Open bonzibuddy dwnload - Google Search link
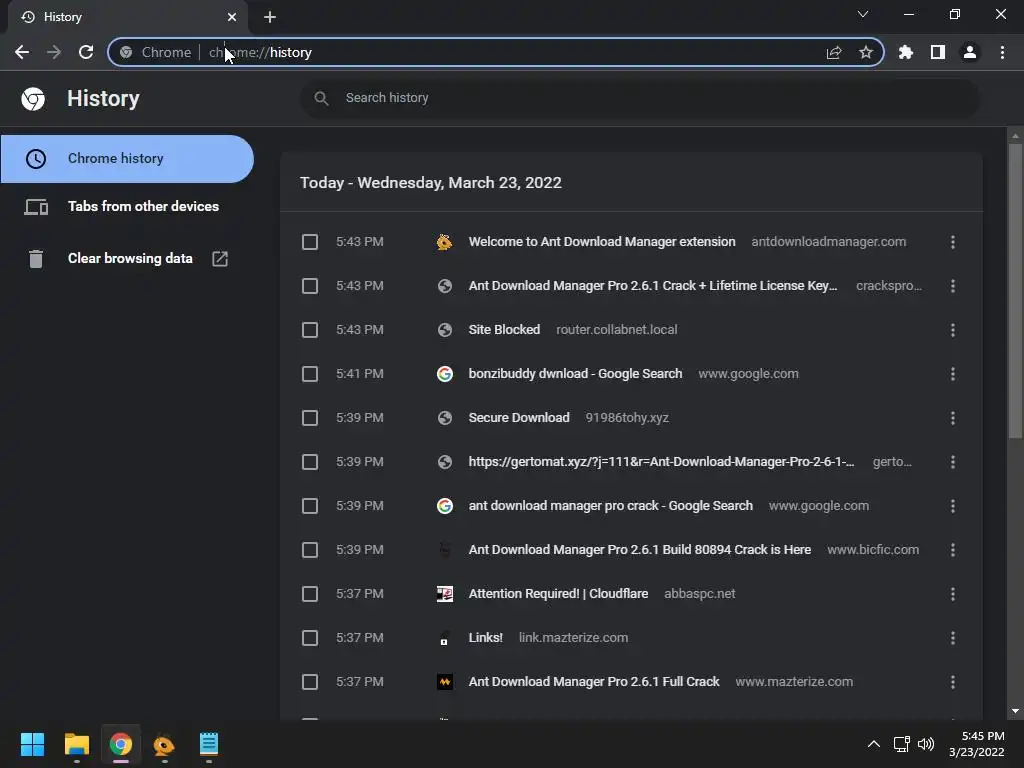The width and height of the screenshot is (1024, 768). [575, 374]
